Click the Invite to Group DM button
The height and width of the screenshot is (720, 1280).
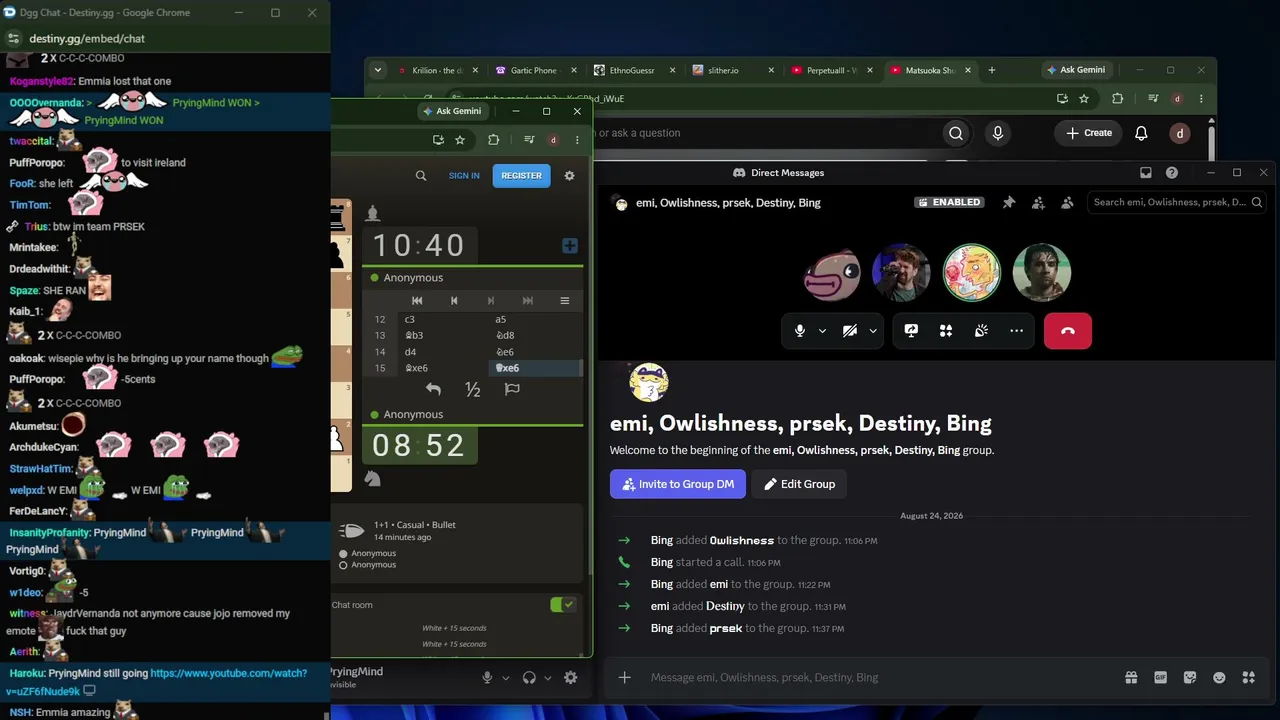click(x=678, y=484)
